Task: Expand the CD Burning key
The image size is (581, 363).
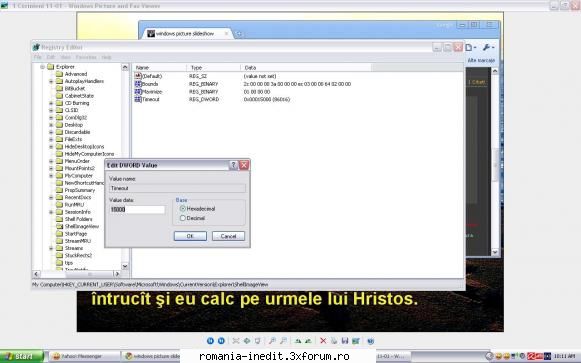Action: 51,103
